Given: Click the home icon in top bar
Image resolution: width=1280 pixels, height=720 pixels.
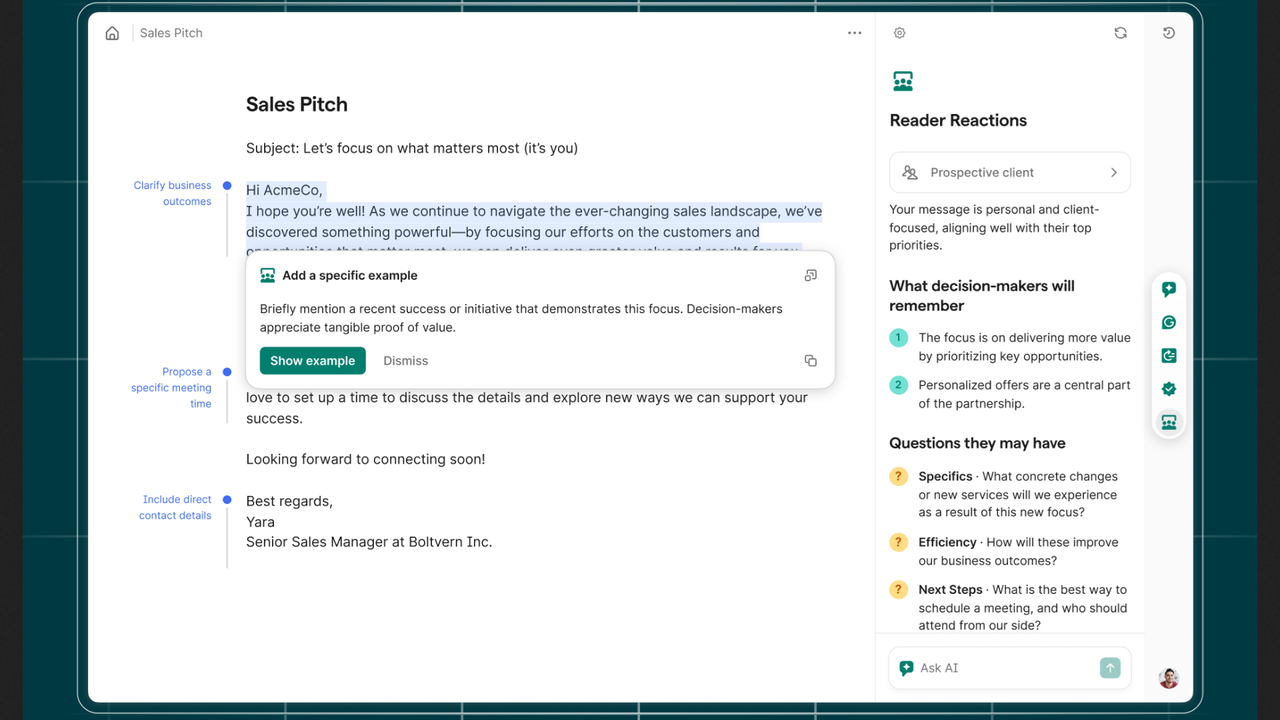Looking at the screenshot, I should click(112, 33).
